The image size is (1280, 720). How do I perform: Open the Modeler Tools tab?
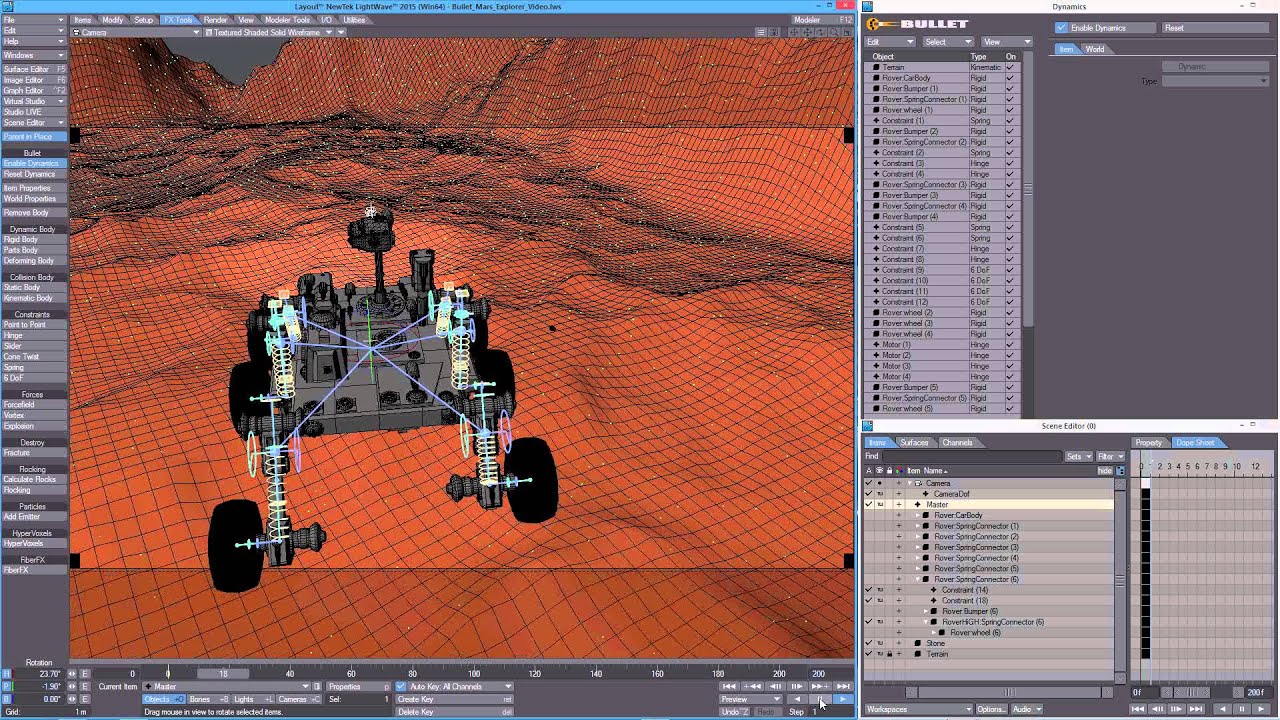pyautogui.click(x=287, y=20)
